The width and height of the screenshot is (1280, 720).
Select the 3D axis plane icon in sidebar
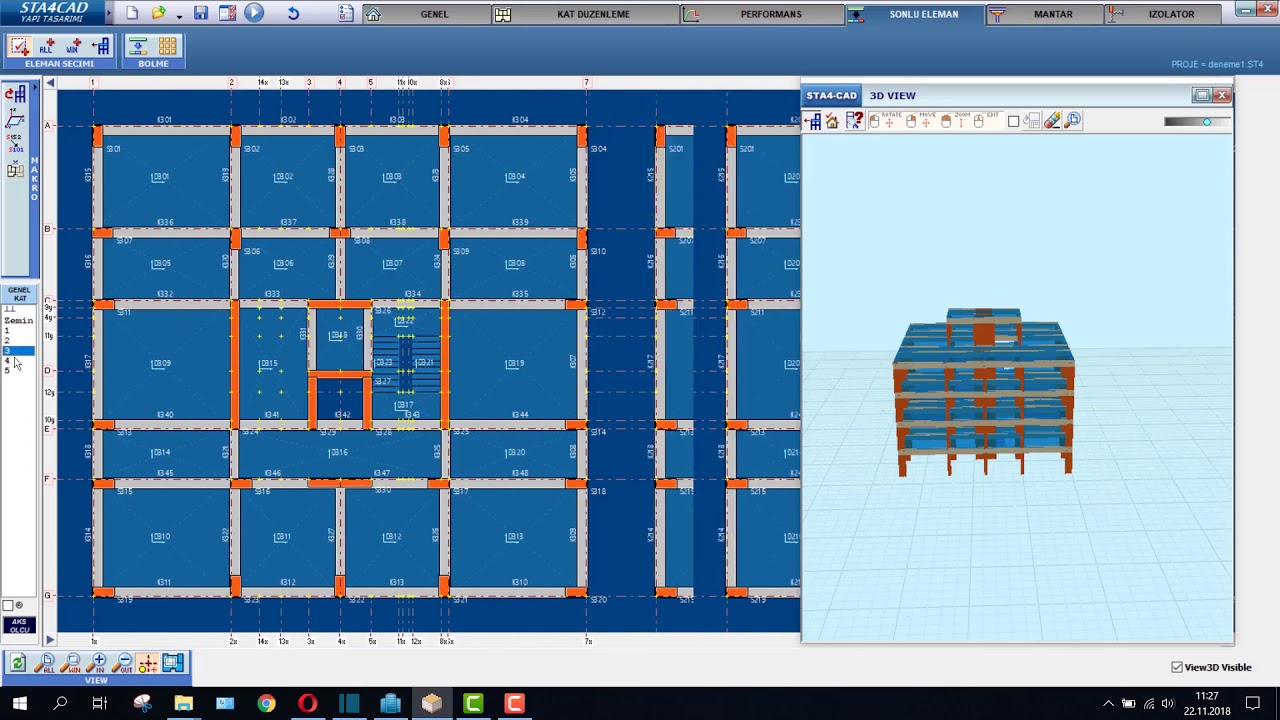click(15, 120)
